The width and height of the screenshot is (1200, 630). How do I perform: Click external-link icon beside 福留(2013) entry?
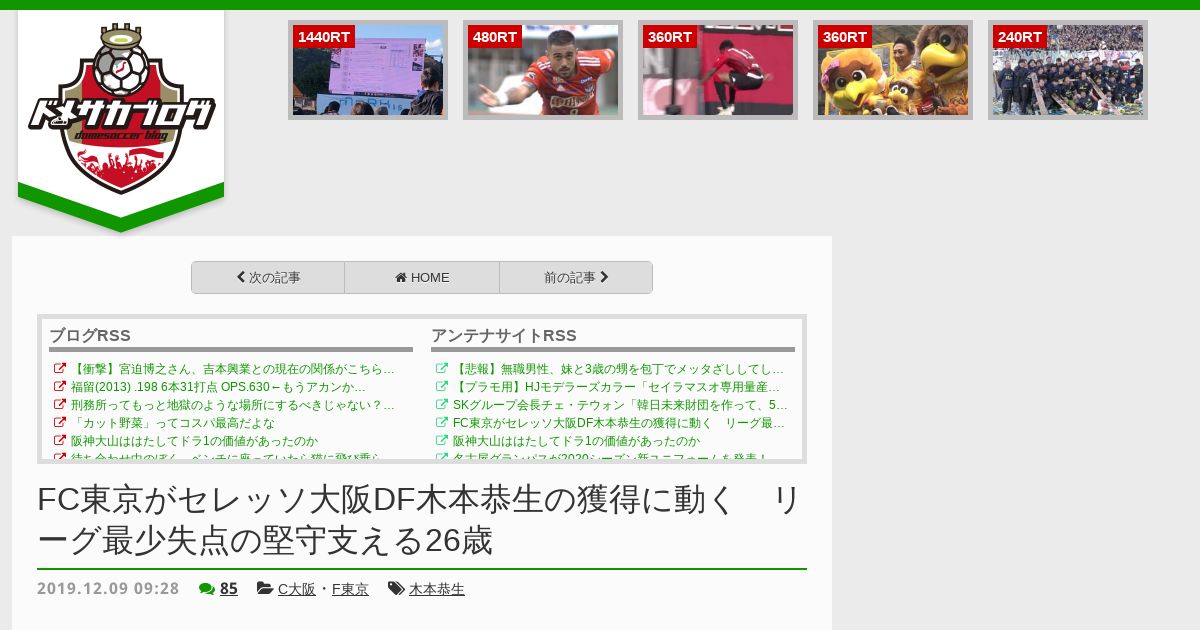[x=60, y=386]
